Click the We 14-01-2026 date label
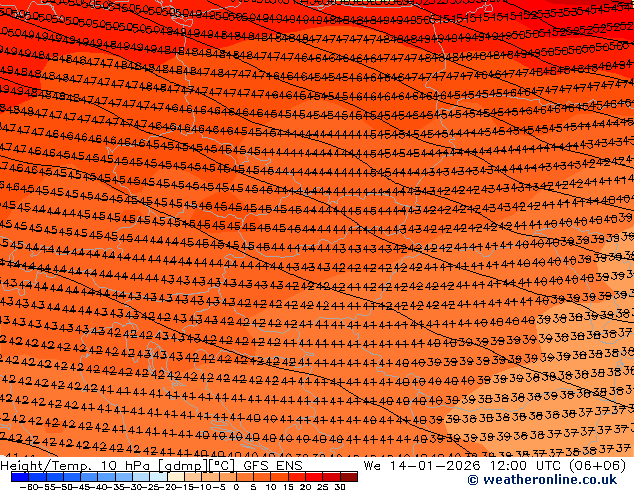The width and height of the screenshot is (634, 490). click(422, 466)
